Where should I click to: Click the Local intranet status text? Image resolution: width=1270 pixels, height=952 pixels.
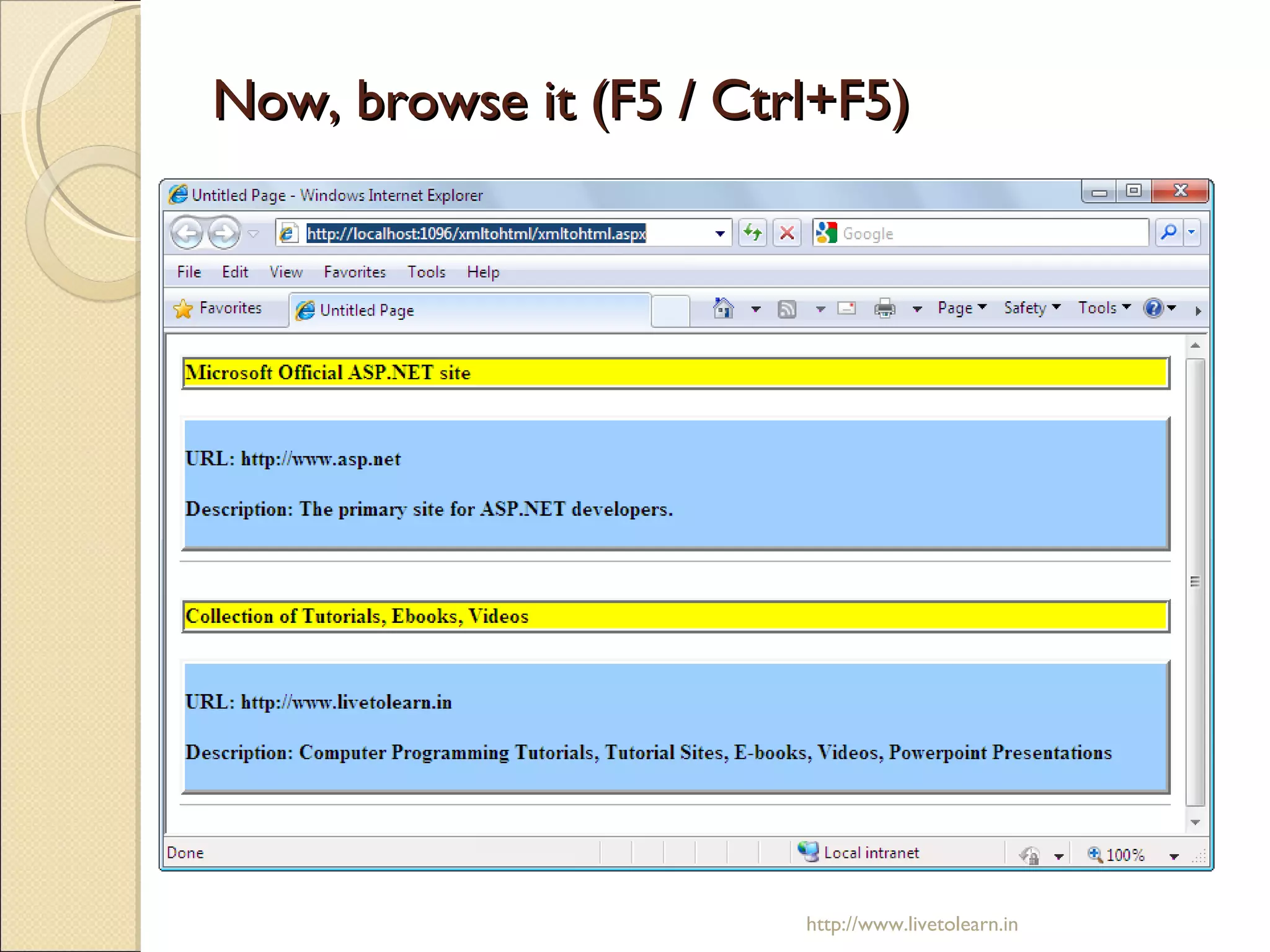pos(871,853)
